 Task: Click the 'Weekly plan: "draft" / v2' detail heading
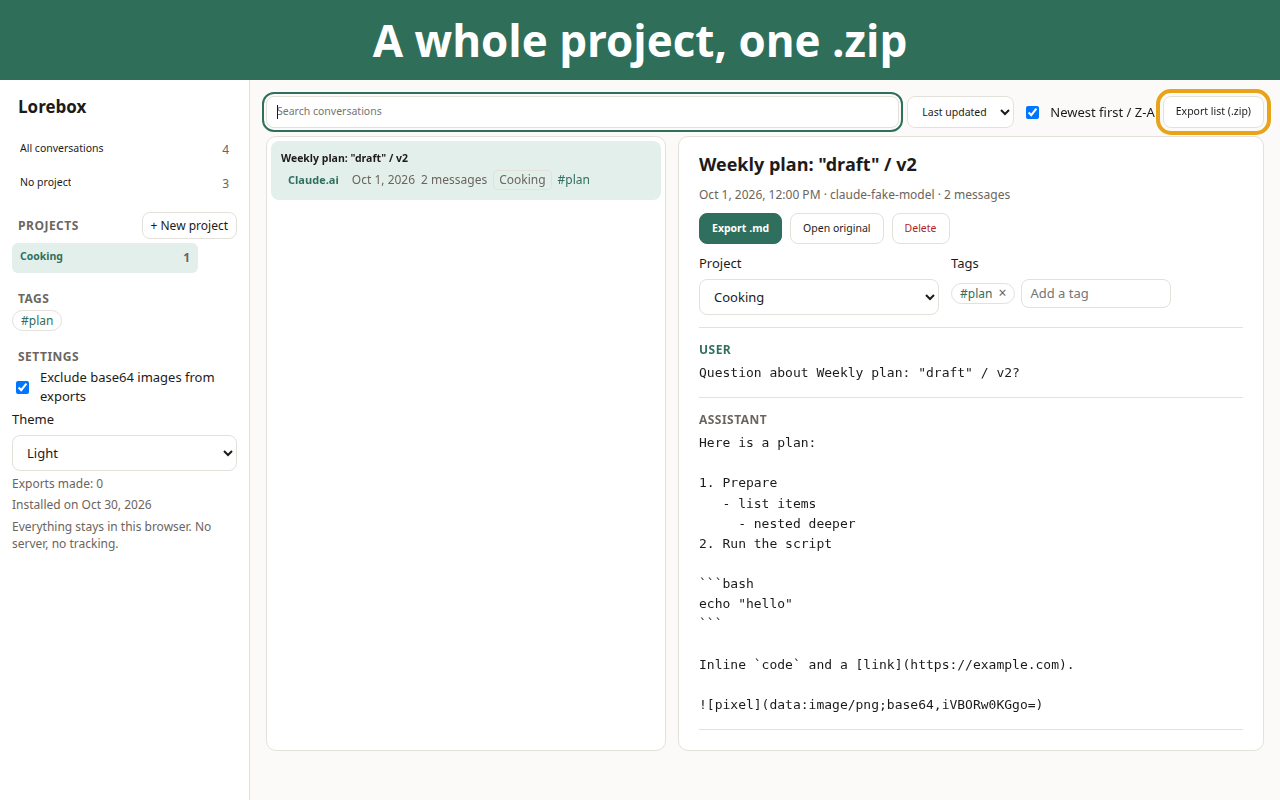point(808,165)
